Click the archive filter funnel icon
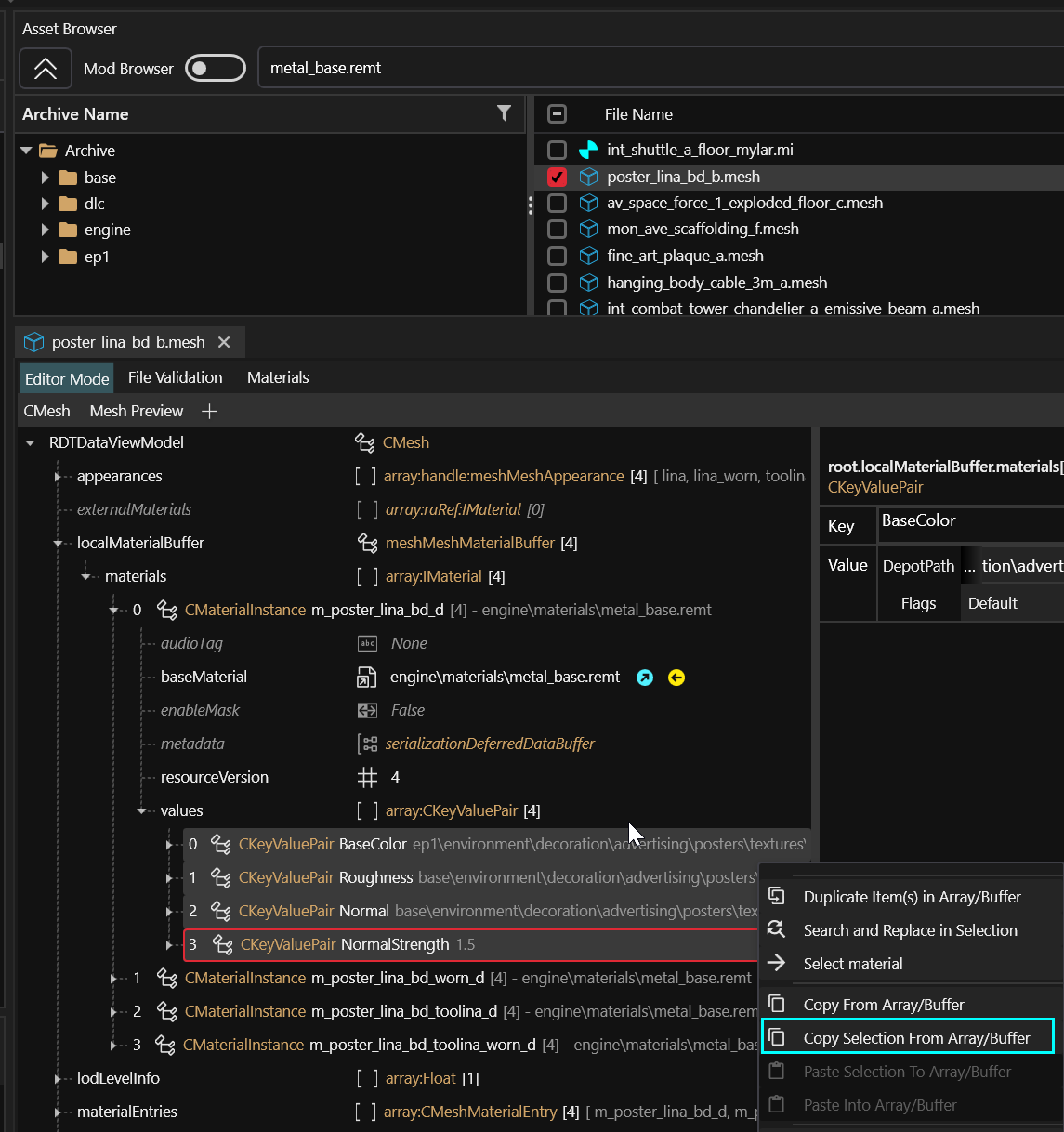Viewport: 1064px width, 1132px height. click(504, 113)
